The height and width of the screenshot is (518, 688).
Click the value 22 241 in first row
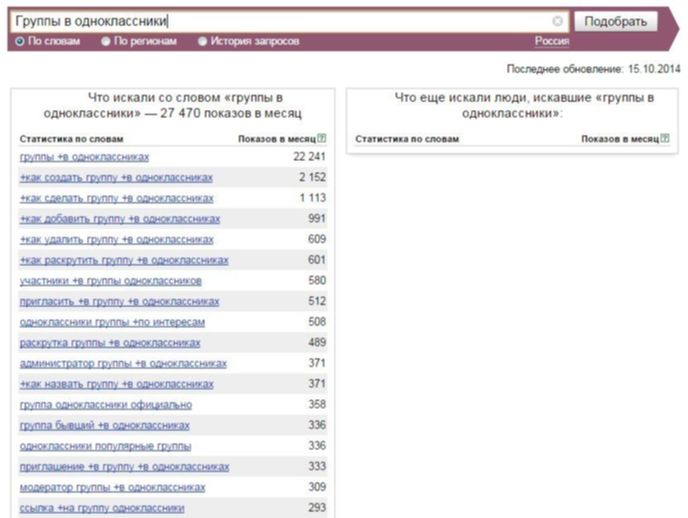pyautogui.click(x=309, y=157)
